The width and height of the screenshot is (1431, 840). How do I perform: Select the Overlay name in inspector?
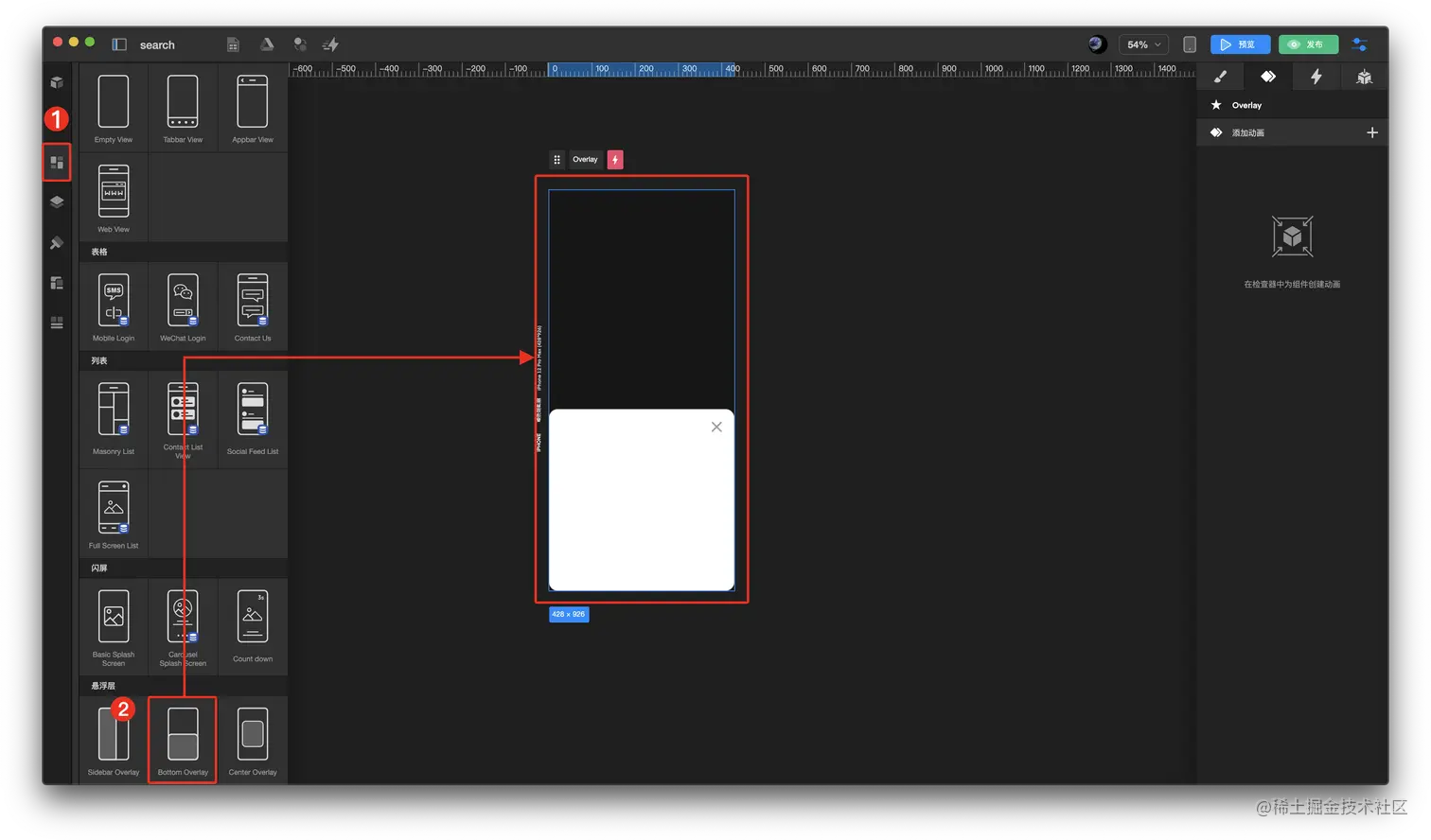tap(1246, 105)
